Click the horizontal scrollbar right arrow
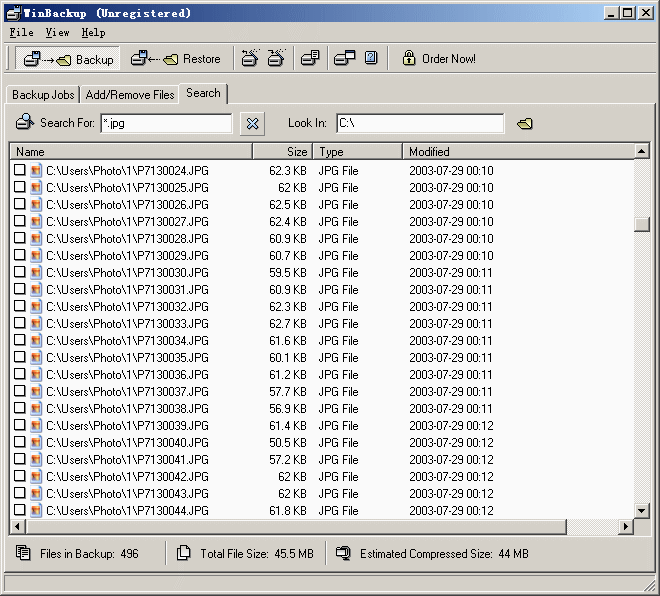660x596 pixels. (x=626, y=526)
